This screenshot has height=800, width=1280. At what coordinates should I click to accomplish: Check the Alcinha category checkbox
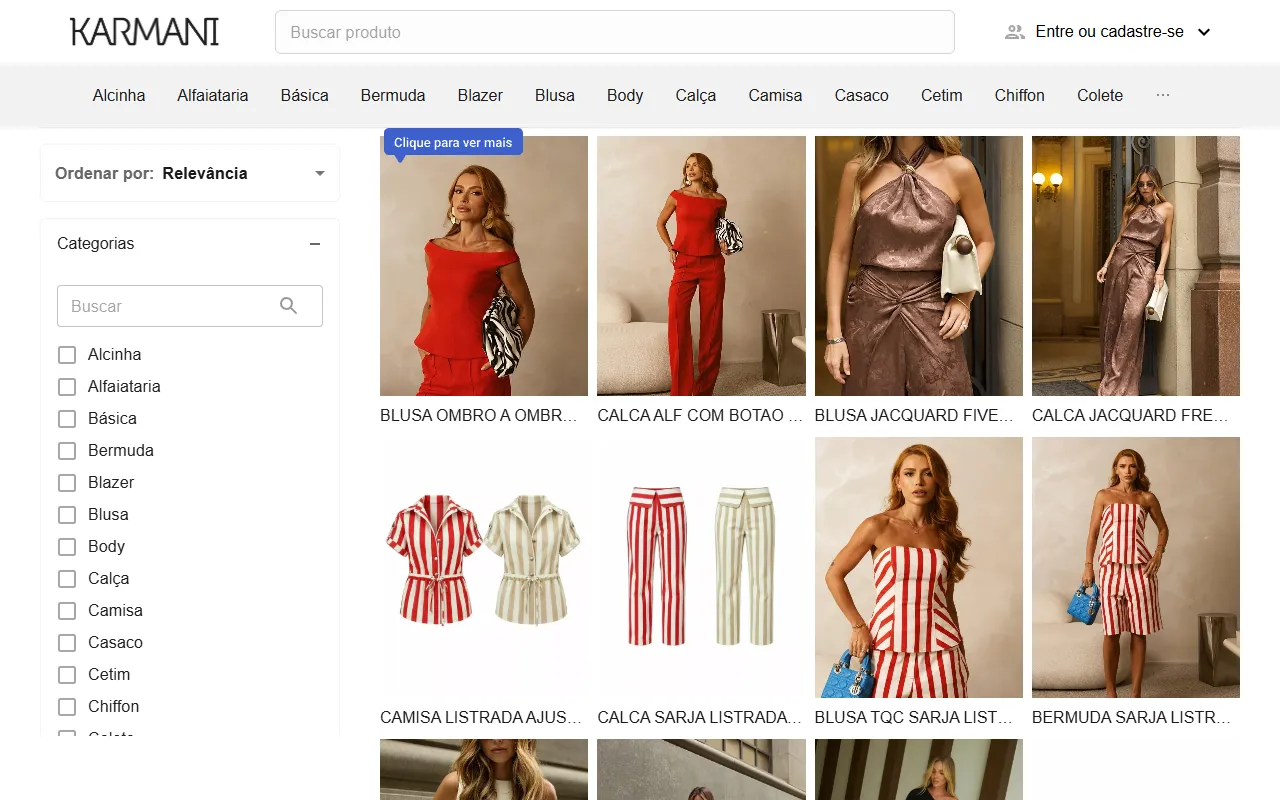[x=67, y=355]
